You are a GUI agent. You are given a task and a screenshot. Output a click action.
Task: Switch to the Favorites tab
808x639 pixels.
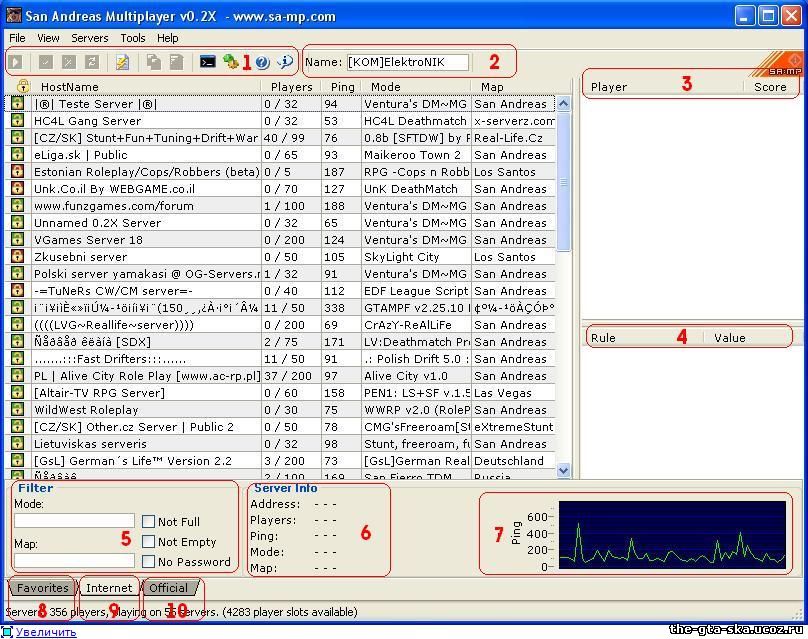pyautogui.click(x=42, y=588)
